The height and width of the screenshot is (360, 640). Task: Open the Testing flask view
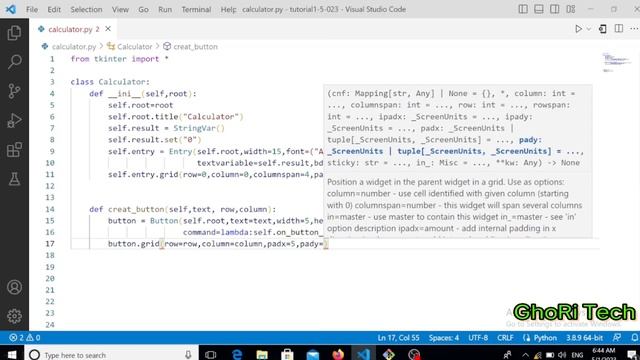point(14,179)
